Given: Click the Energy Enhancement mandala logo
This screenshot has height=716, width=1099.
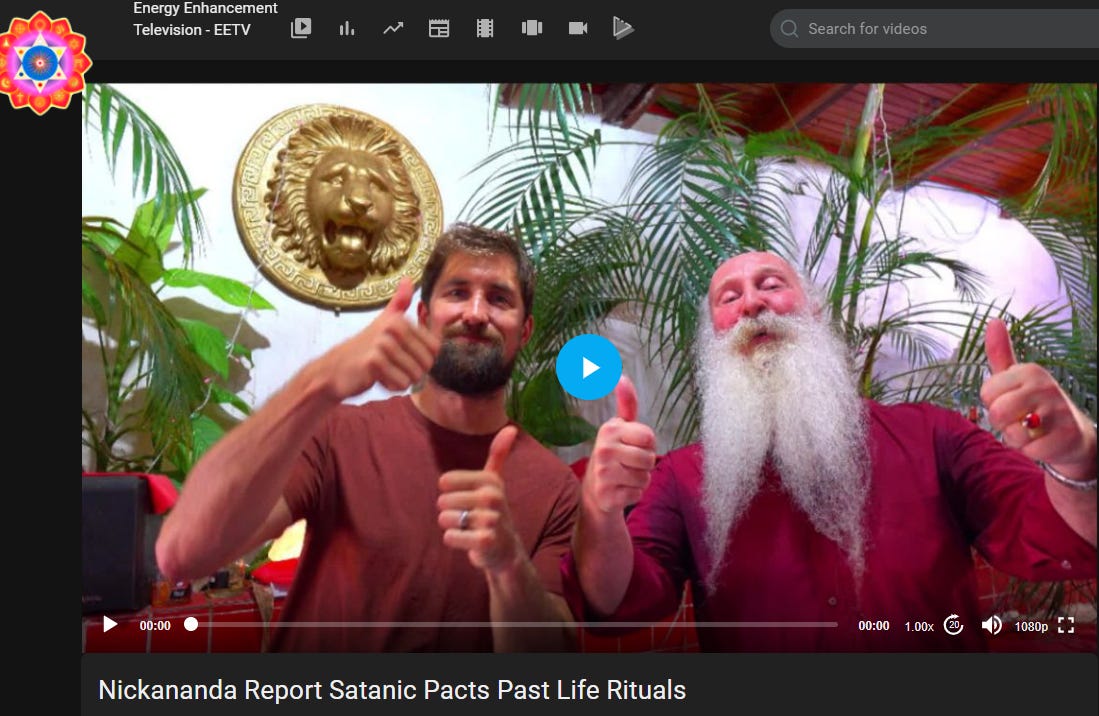Looking at the screenshot, I should (x=42, y=62).
